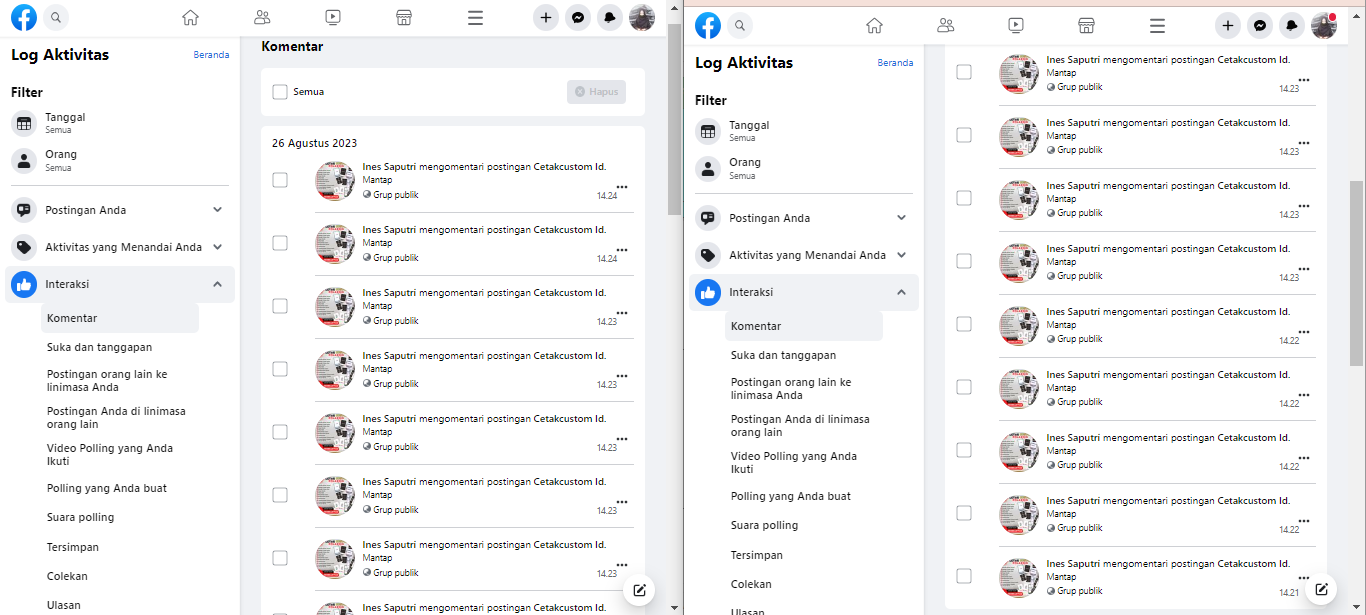The width and height of the screenshot is (1366, 615).
Task: Expand Postingan Anda chevron in left window
Action: pos(217,210)
